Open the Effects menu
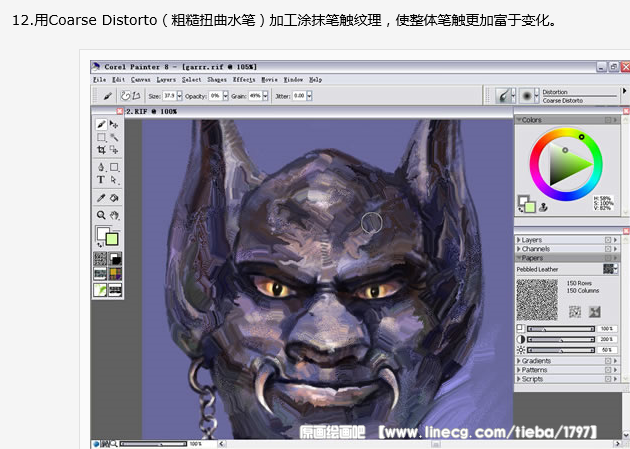 (x=244, y=80)
